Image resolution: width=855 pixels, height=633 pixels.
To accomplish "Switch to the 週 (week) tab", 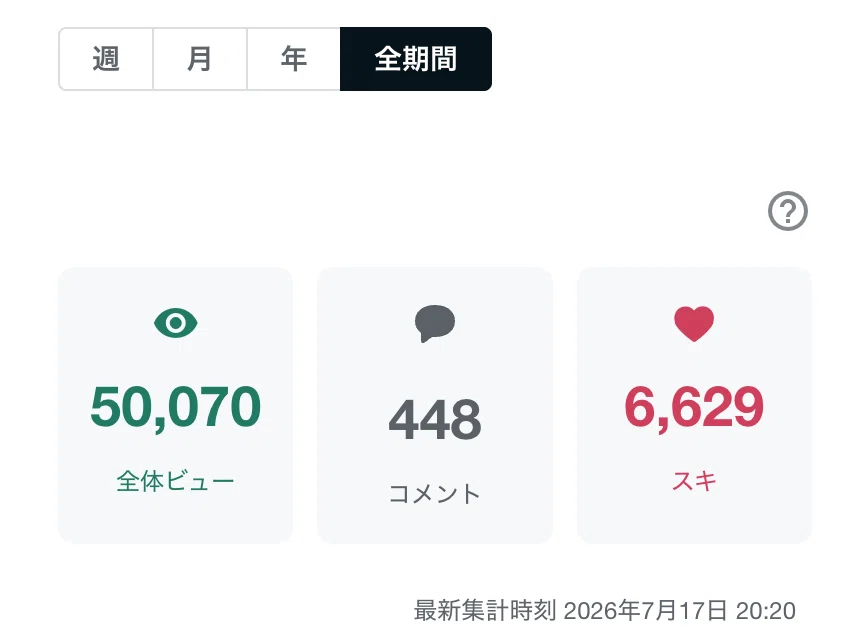I will [x=106, y=59].
